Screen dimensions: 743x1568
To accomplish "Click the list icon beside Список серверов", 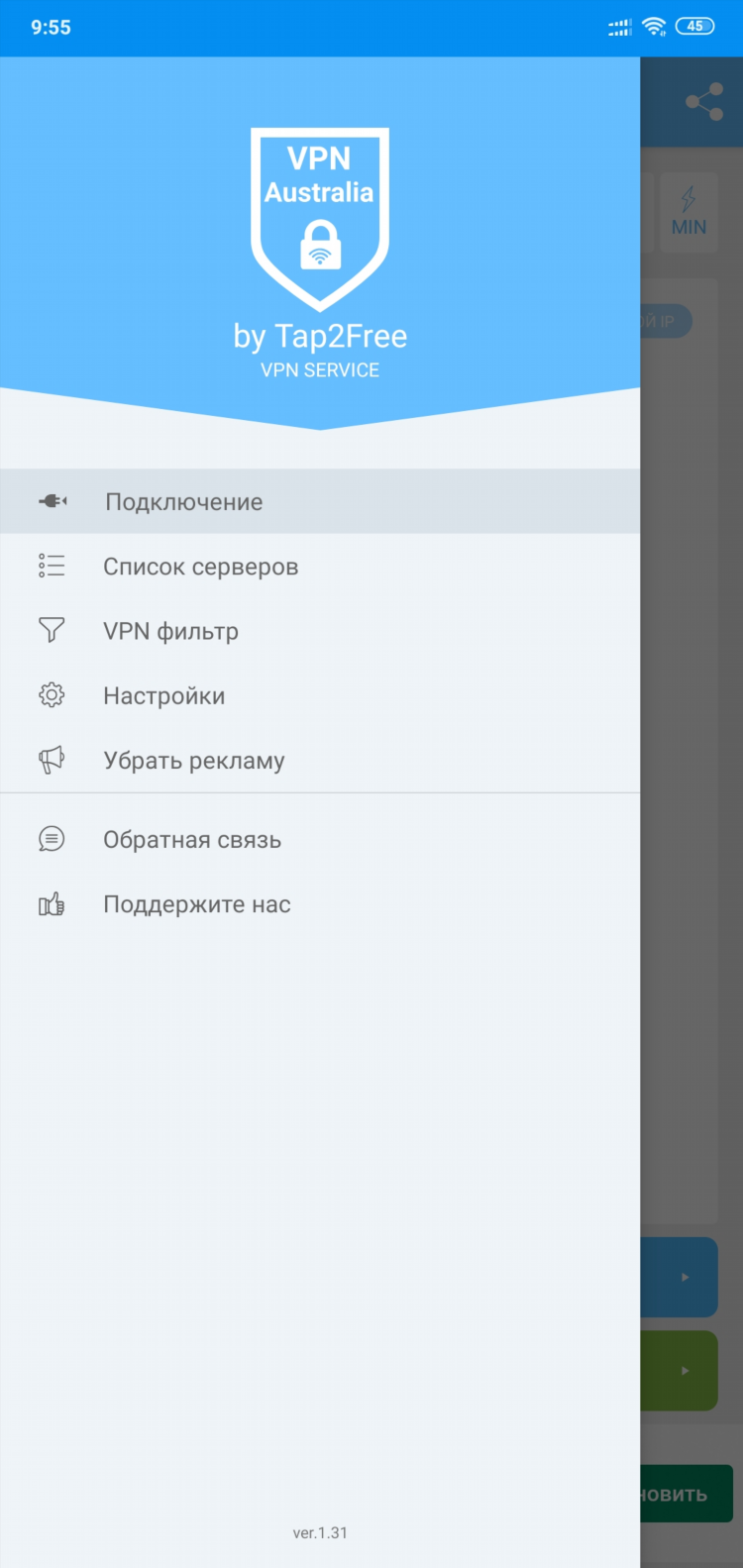I will [52, 566].
